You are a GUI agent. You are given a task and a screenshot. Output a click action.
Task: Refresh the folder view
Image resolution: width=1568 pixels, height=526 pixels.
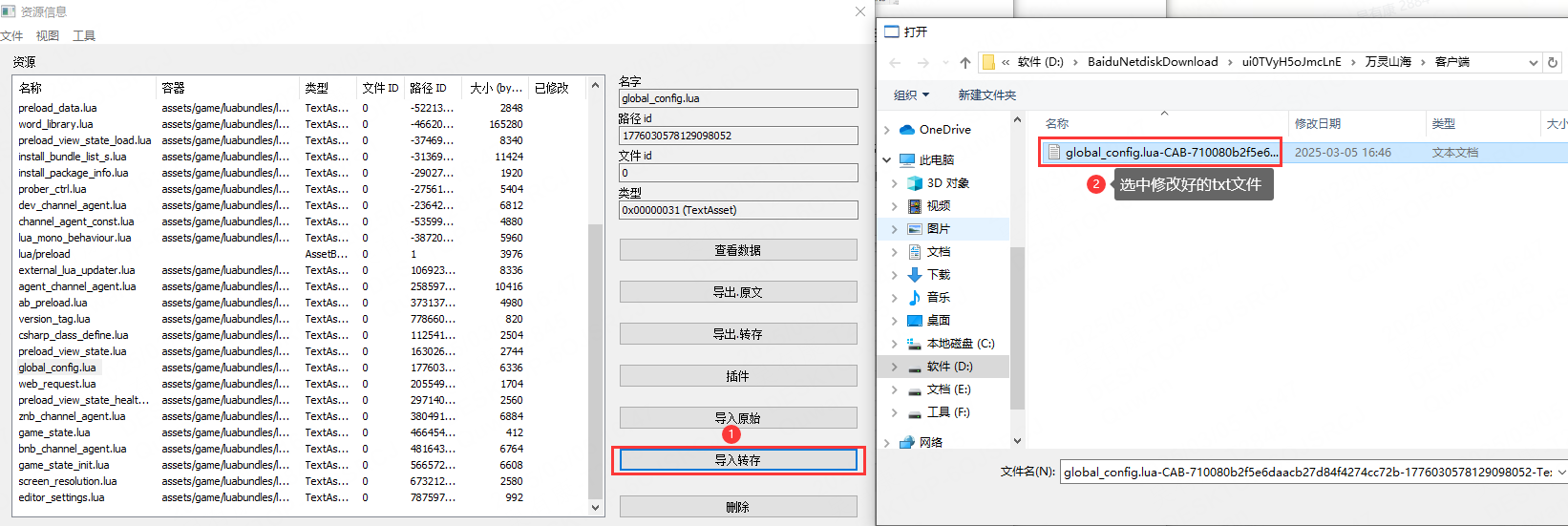pos(1553,63)
